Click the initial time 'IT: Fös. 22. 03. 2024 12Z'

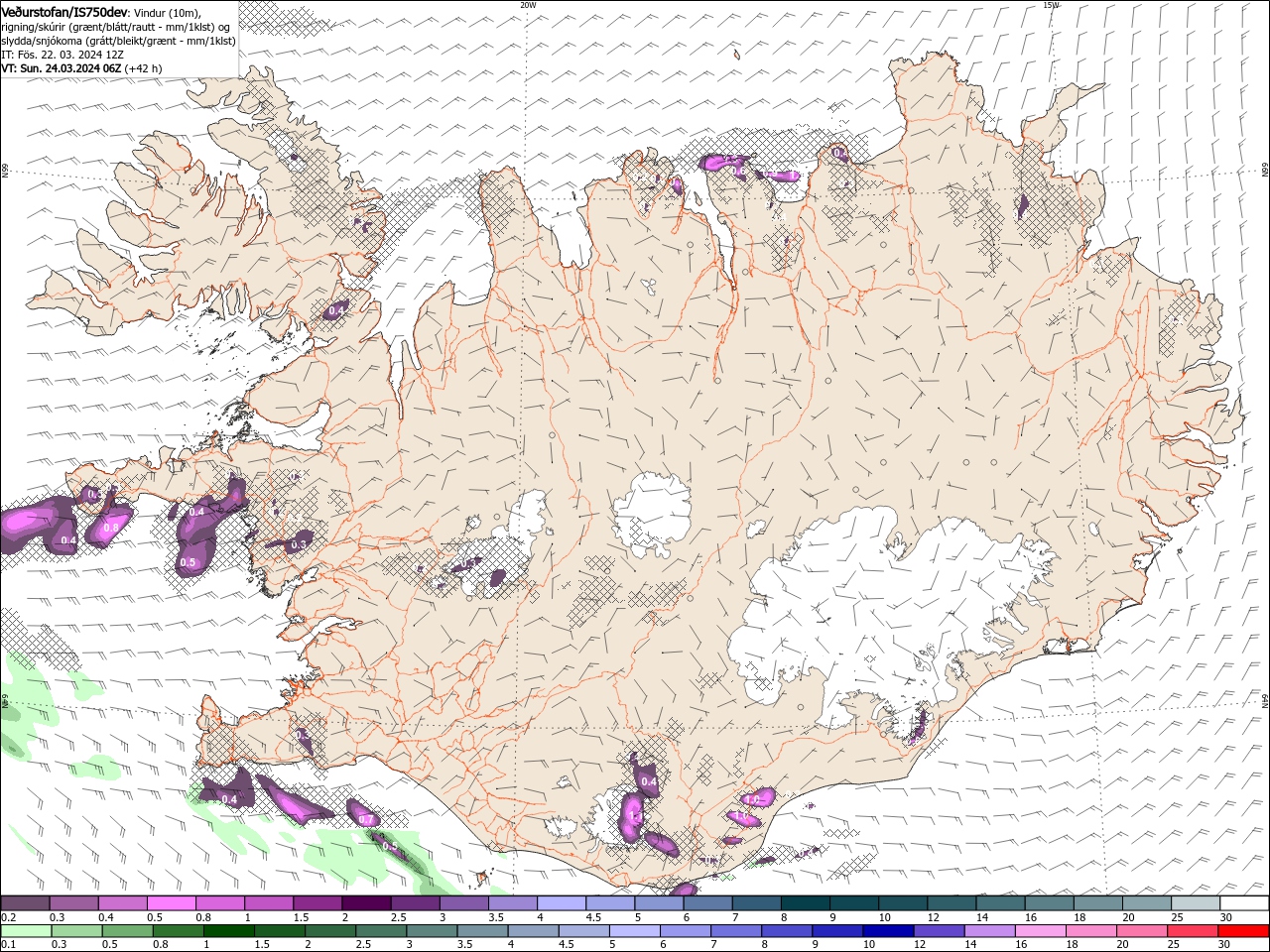click(63, 55)
